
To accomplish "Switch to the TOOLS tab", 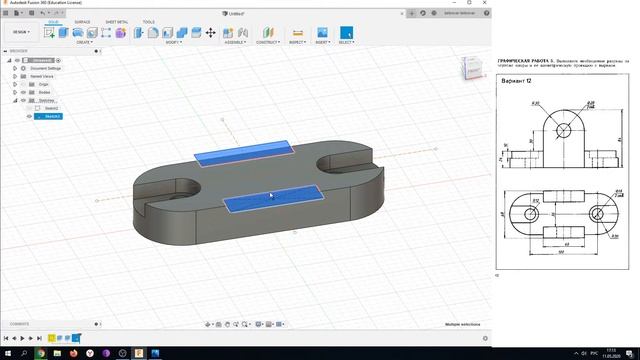I will coord(149,22).
